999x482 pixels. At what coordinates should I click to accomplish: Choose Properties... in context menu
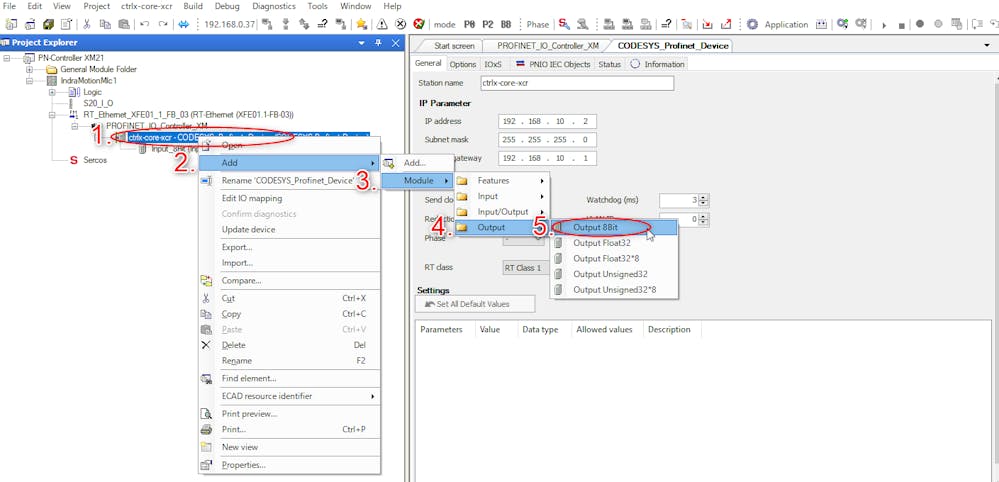[x=291, y=465]
